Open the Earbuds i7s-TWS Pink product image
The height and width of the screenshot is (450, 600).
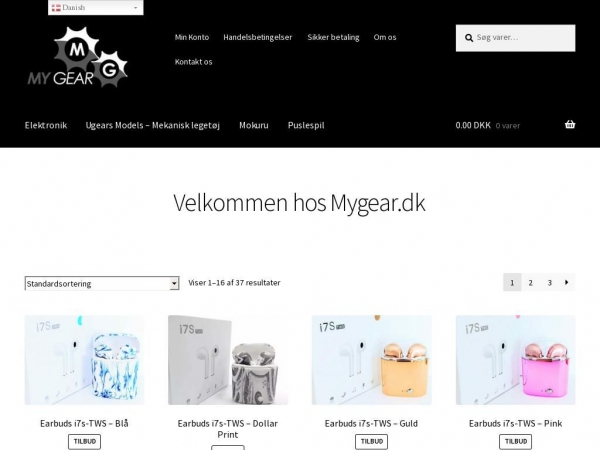[x=515, y=360]
